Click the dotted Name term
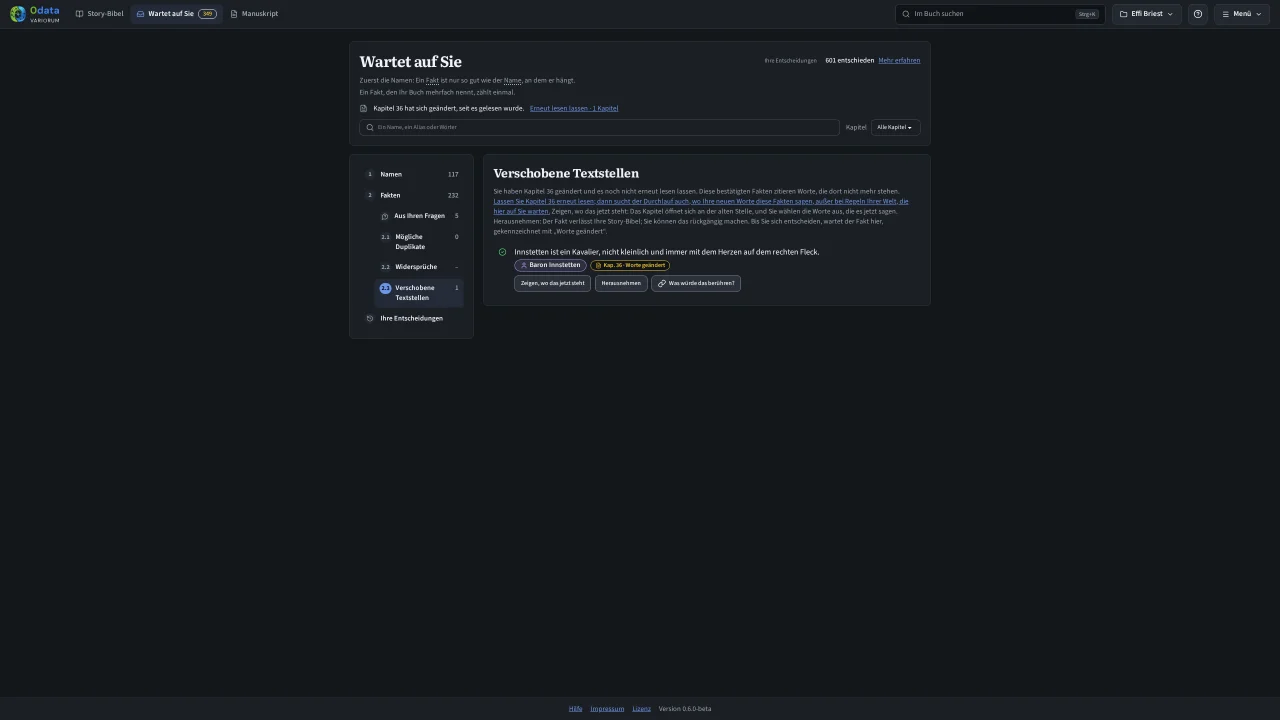Screen dimensions: 1280x720 [512, 80]
